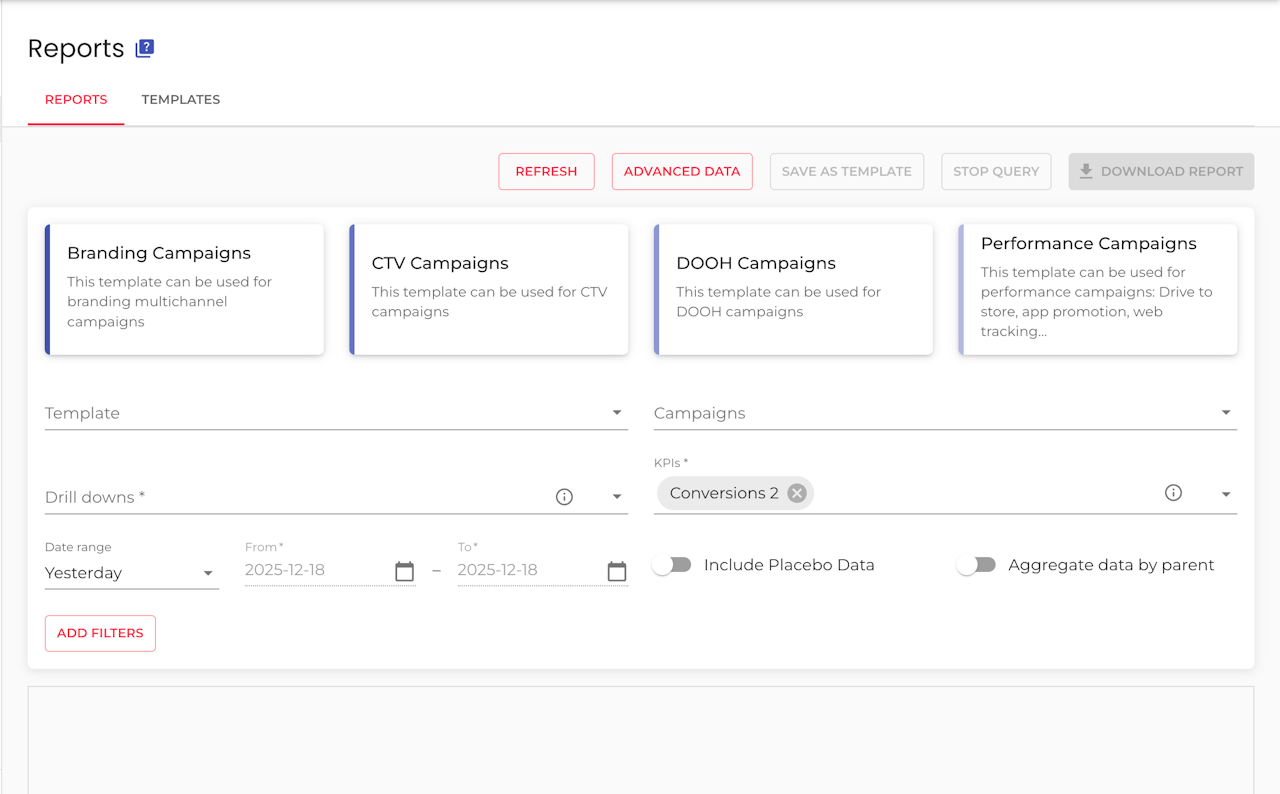1280x794 pixels.
Task: Pick the Performance Campaigns template card
Action: pyautogui.click(x=1097, y=289)
